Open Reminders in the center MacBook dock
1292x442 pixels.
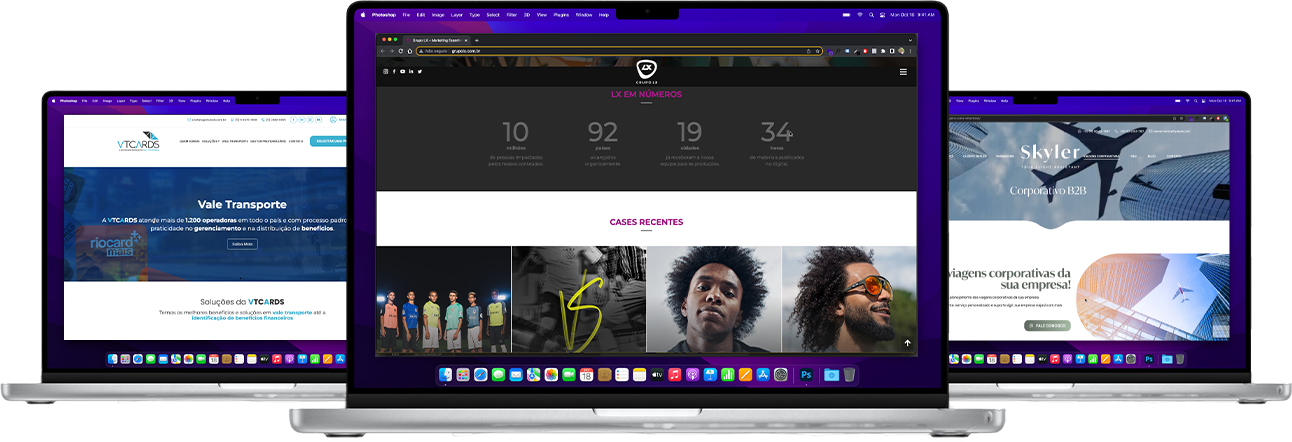click(x=622, y=375)
